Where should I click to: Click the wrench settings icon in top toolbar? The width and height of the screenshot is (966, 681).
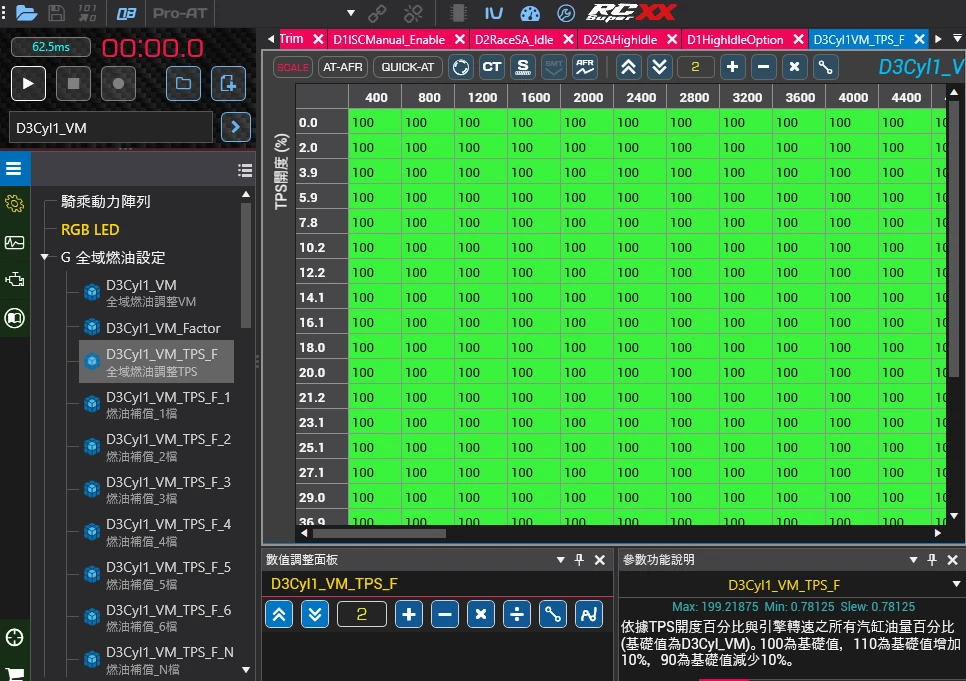tap(566, 14)
